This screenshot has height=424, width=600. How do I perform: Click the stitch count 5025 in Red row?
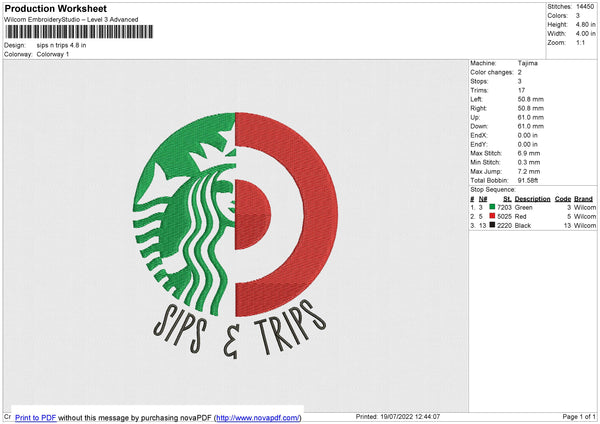[504, 217]
